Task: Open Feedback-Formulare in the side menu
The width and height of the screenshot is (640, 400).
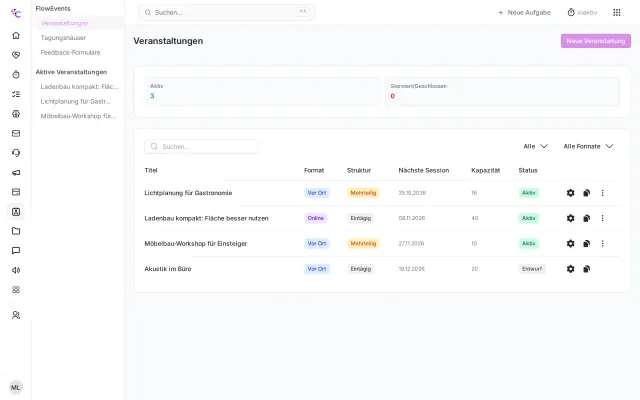Action: [70, 53]
